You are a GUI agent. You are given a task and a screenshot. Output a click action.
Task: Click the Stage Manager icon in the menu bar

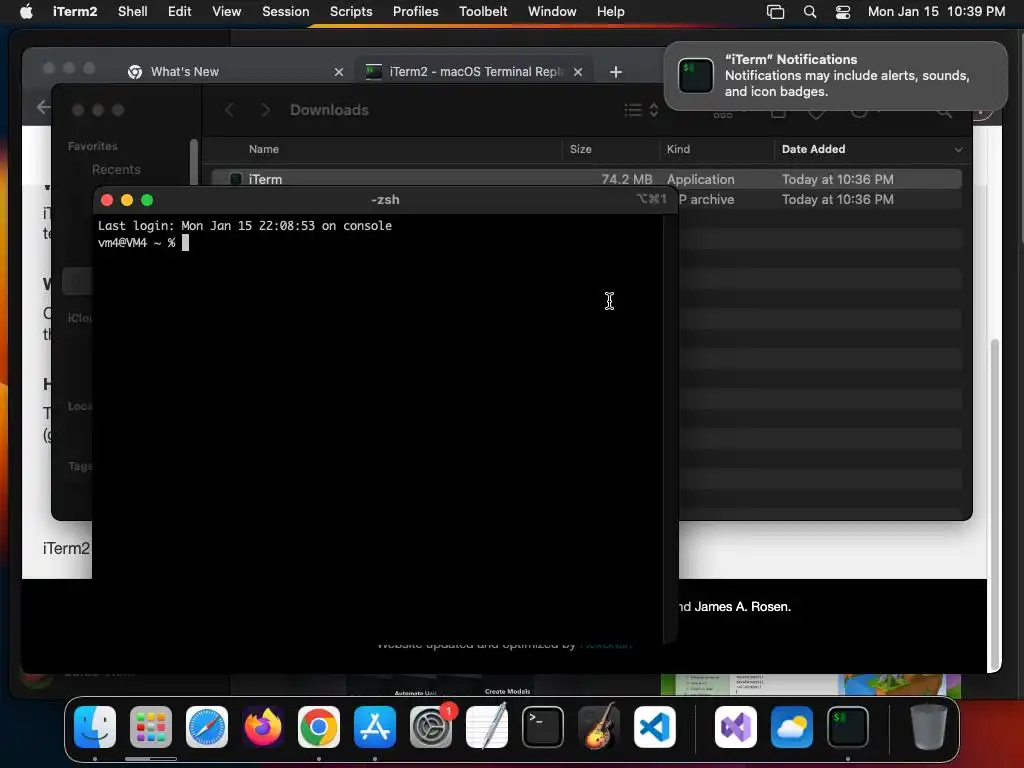pos(775,12)
